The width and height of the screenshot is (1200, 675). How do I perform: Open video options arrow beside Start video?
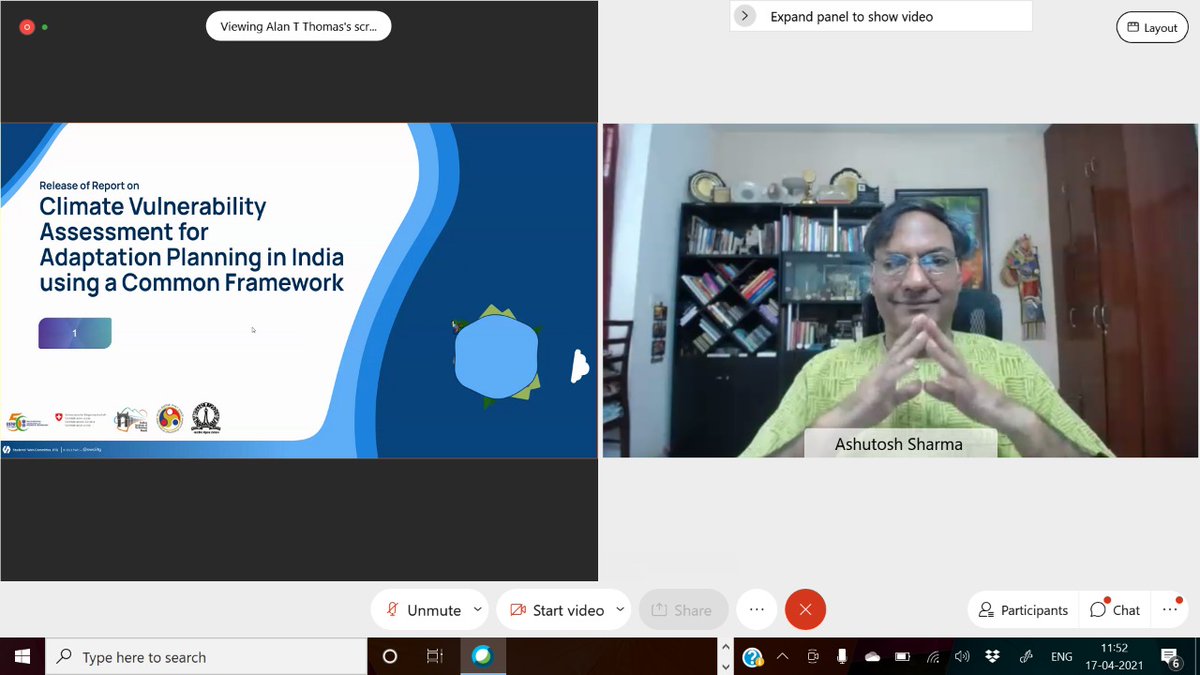click(x=620, y=610)
